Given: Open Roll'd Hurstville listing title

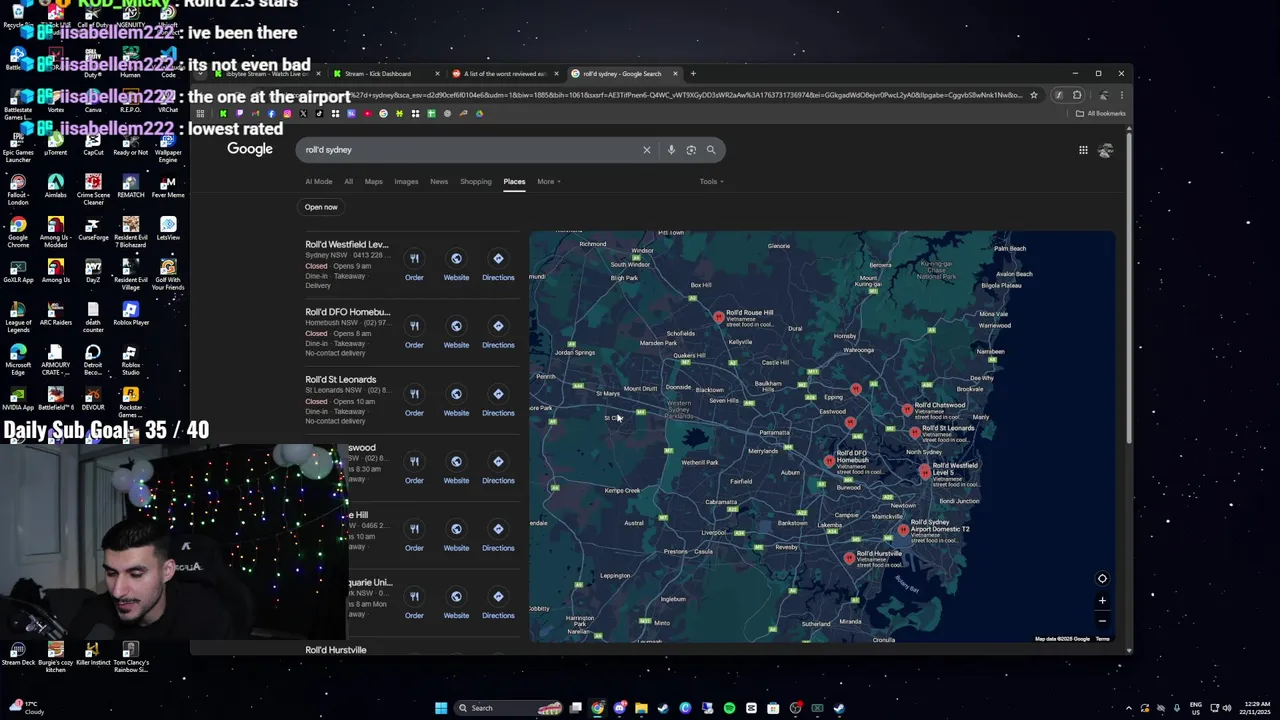Looking at the screenshot, I should (x=336, y=650).
